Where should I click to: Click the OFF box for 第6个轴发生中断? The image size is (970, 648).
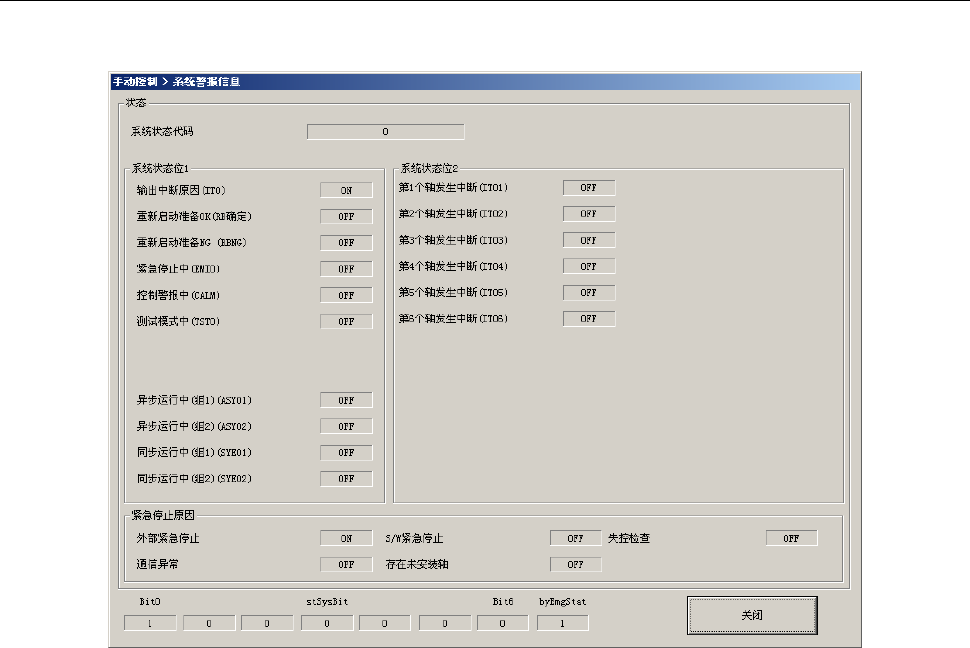click(589, 319)
